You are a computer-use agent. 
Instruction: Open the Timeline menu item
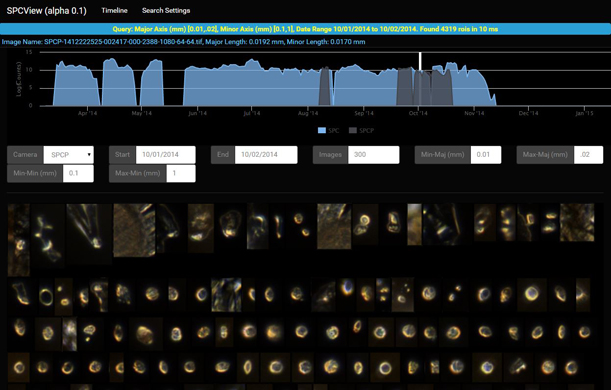point(114,11)
